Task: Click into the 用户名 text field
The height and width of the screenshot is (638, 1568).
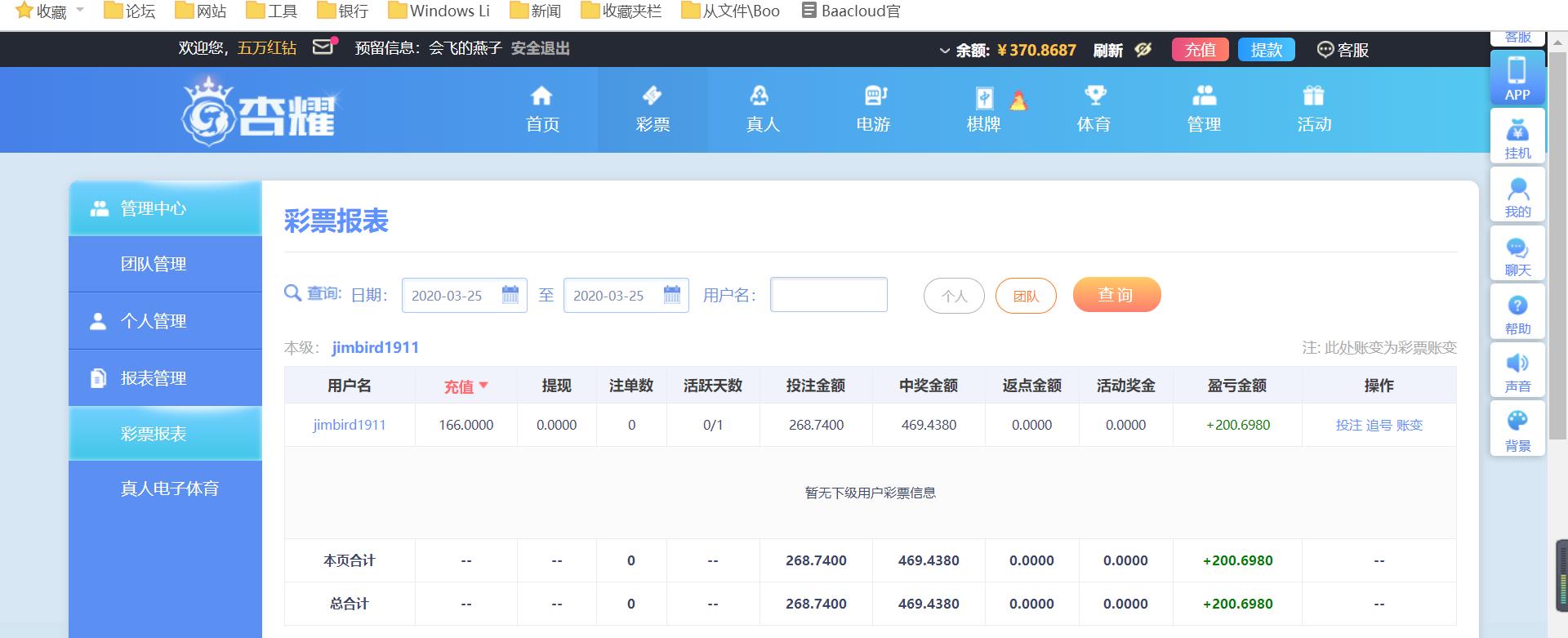Action: tap(828, 295)
